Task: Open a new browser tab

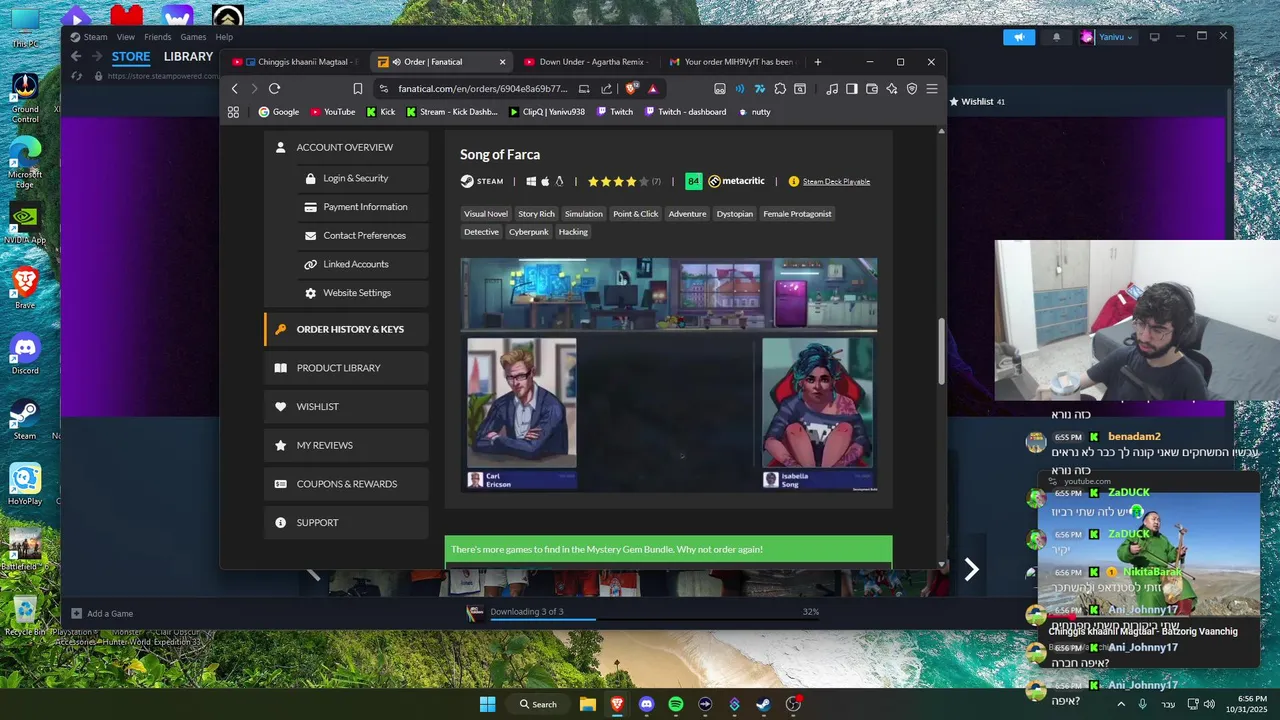Action: tap(817, 62)
